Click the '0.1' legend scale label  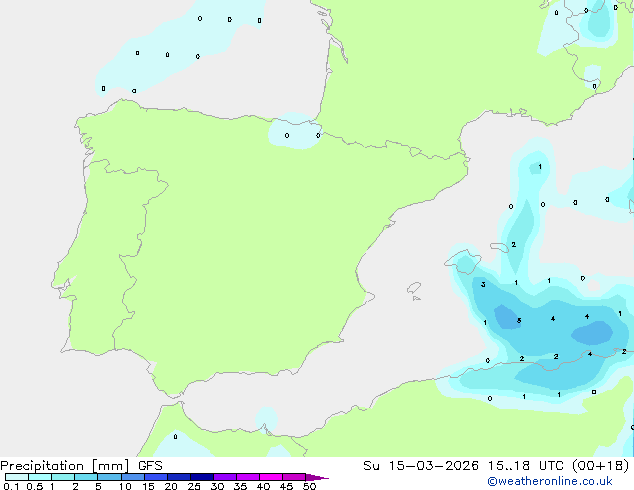click(11, 486)
